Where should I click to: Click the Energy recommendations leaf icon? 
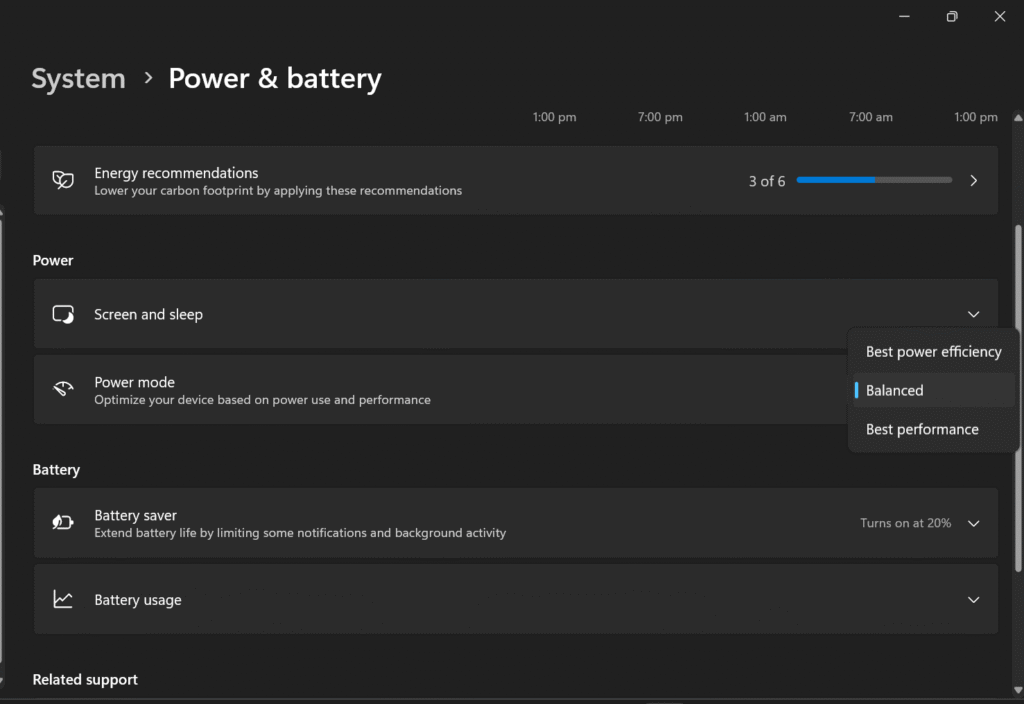[x=63, y=181]
